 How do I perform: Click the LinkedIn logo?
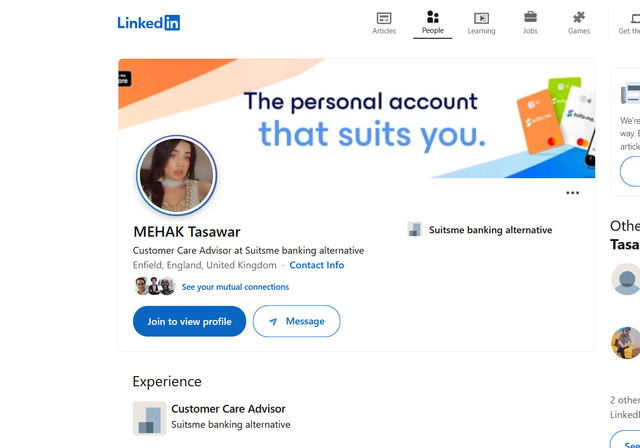[x=148, y=22]
